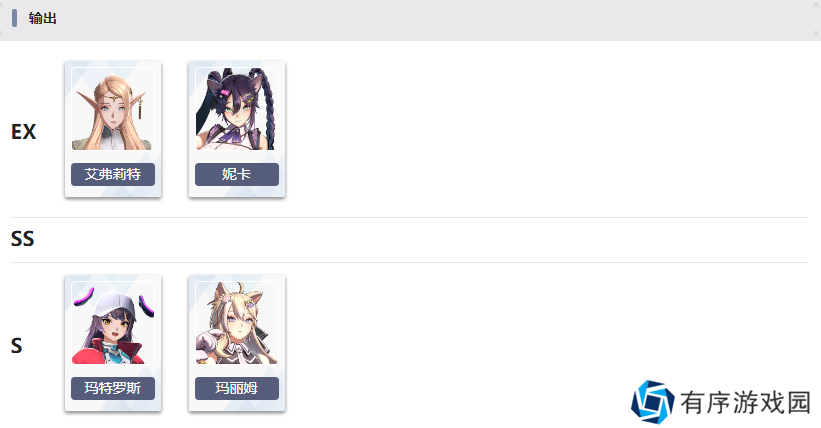Click the empty SS tier row
821x428 pixels.
409,240
